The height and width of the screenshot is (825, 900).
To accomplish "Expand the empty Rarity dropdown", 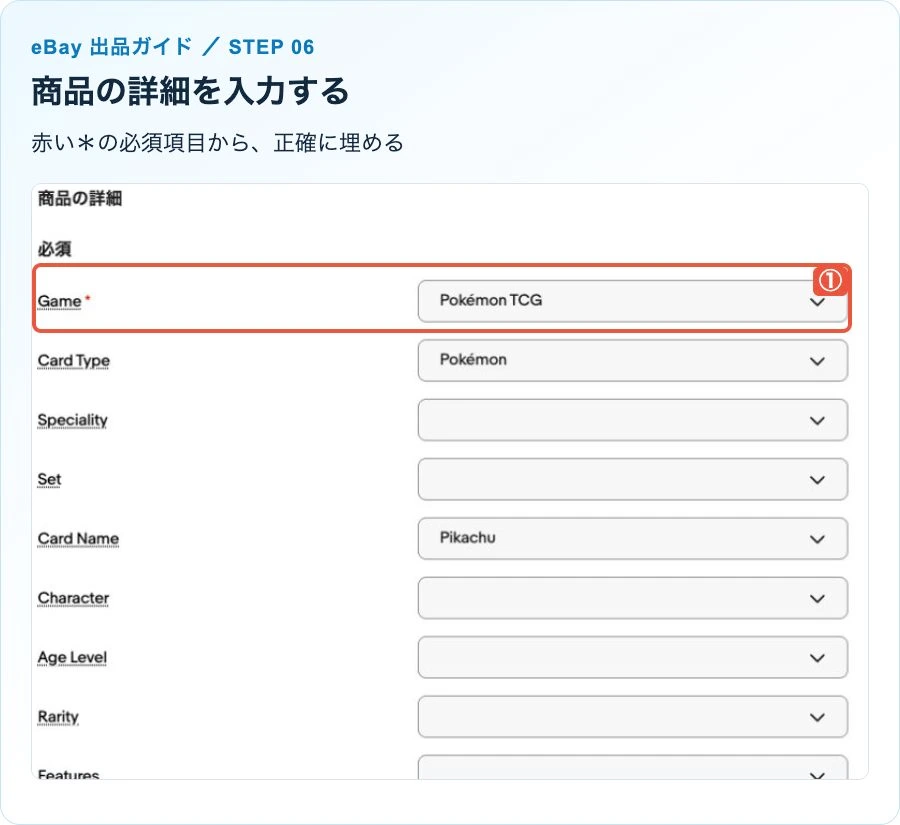I will (633, 716).
